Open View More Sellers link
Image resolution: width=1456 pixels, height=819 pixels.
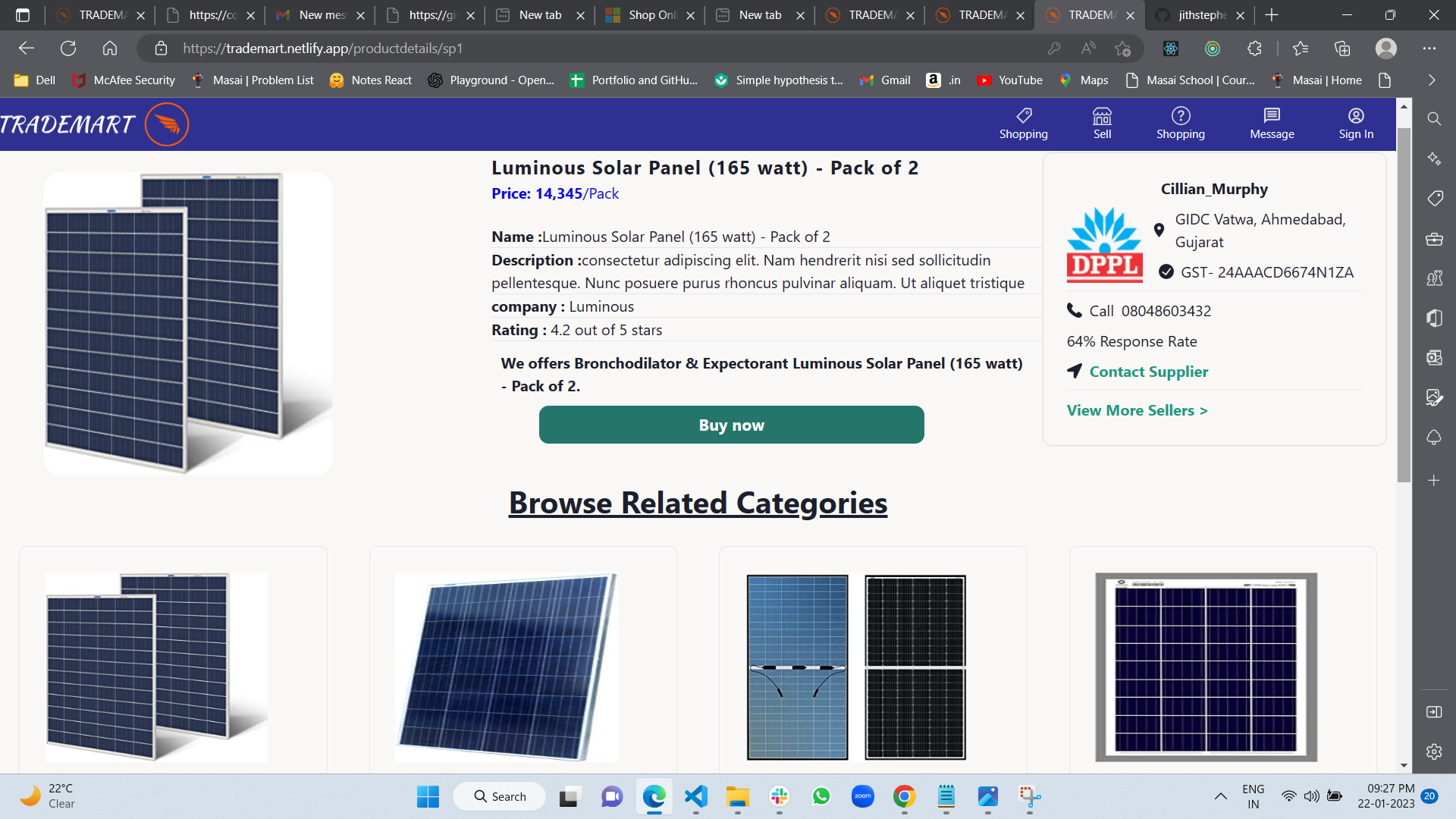1137,410
